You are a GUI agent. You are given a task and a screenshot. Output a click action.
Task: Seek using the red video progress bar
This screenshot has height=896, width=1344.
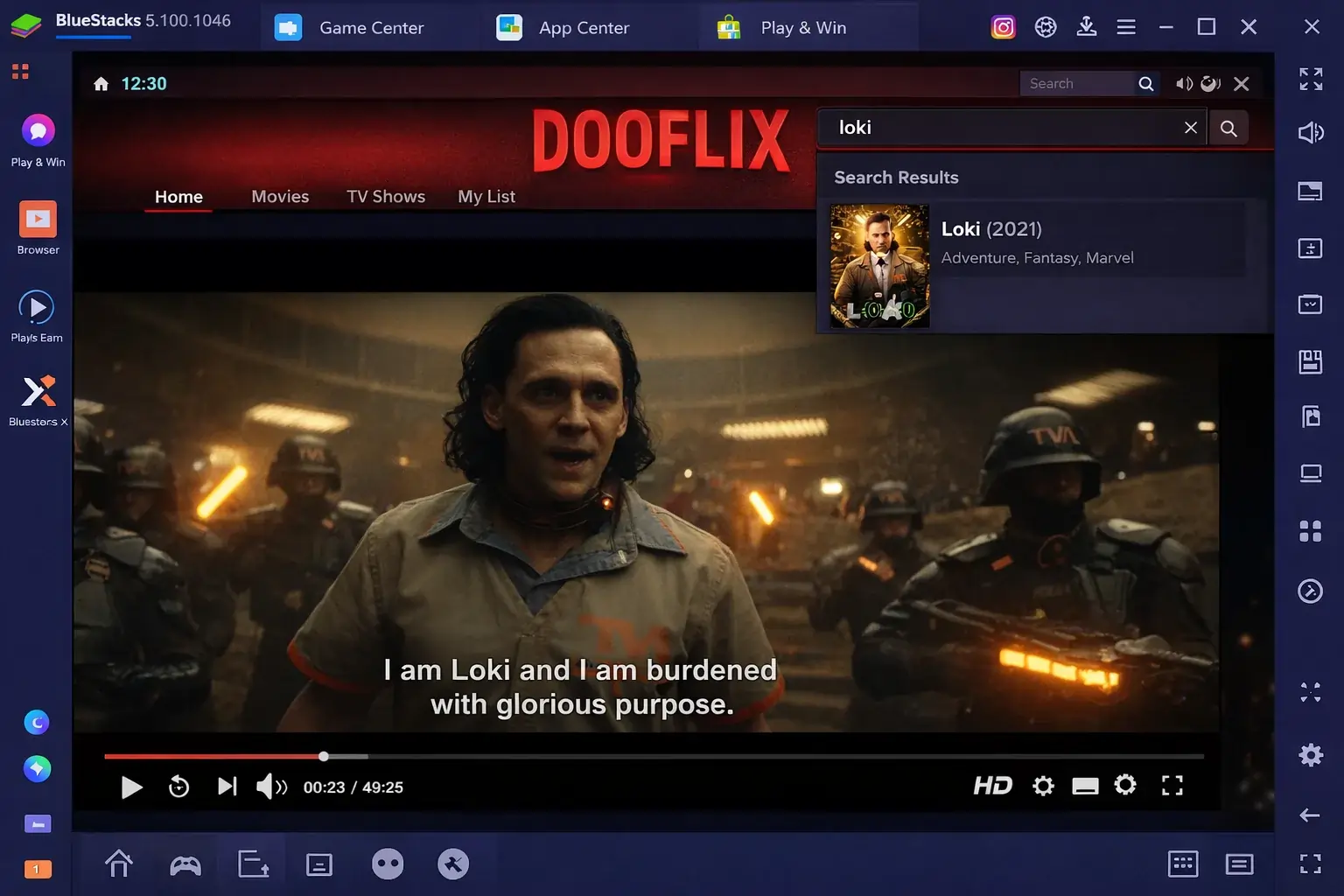coord(654,756)
